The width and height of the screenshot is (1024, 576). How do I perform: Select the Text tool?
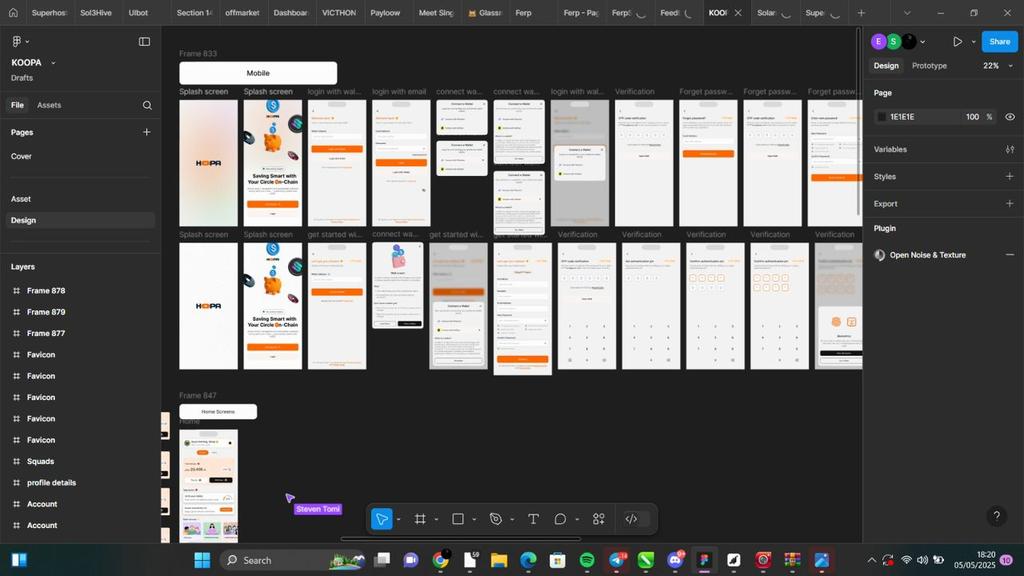click(x=534, y=519)
